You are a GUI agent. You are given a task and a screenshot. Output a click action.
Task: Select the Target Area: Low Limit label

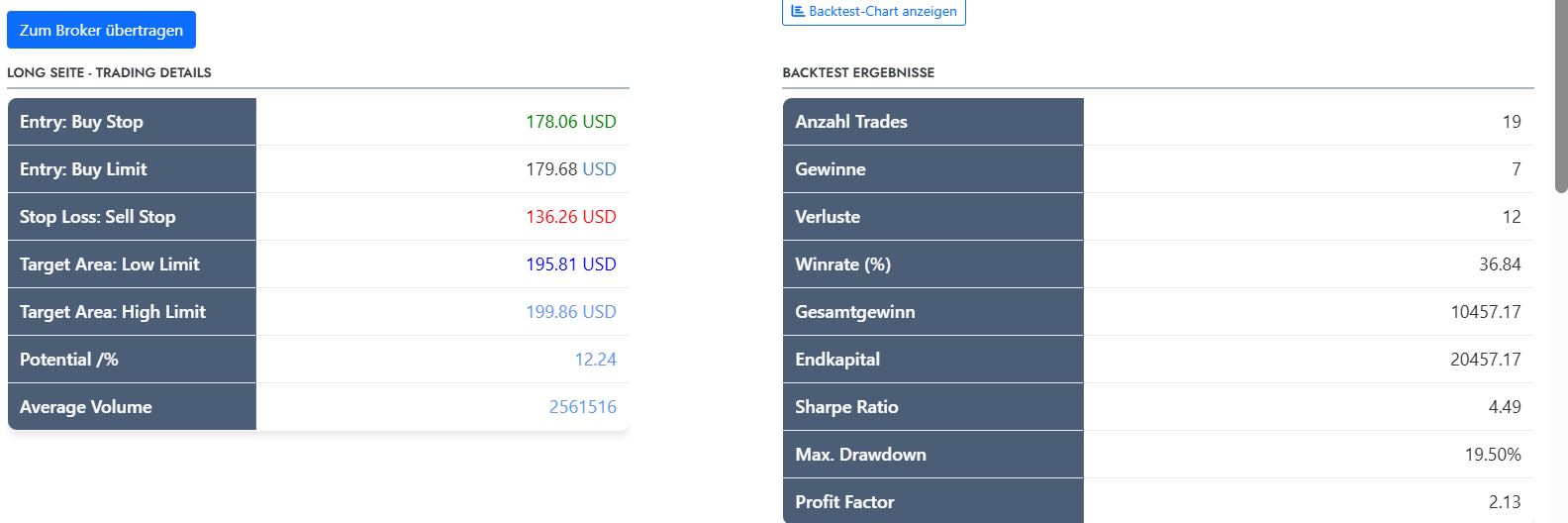110,264
